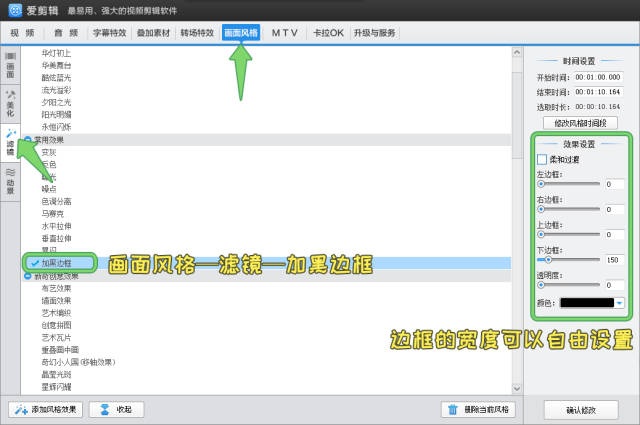640x425 pixels.
Task: Open the 转场特效 tab
Action: click(197, 33)
